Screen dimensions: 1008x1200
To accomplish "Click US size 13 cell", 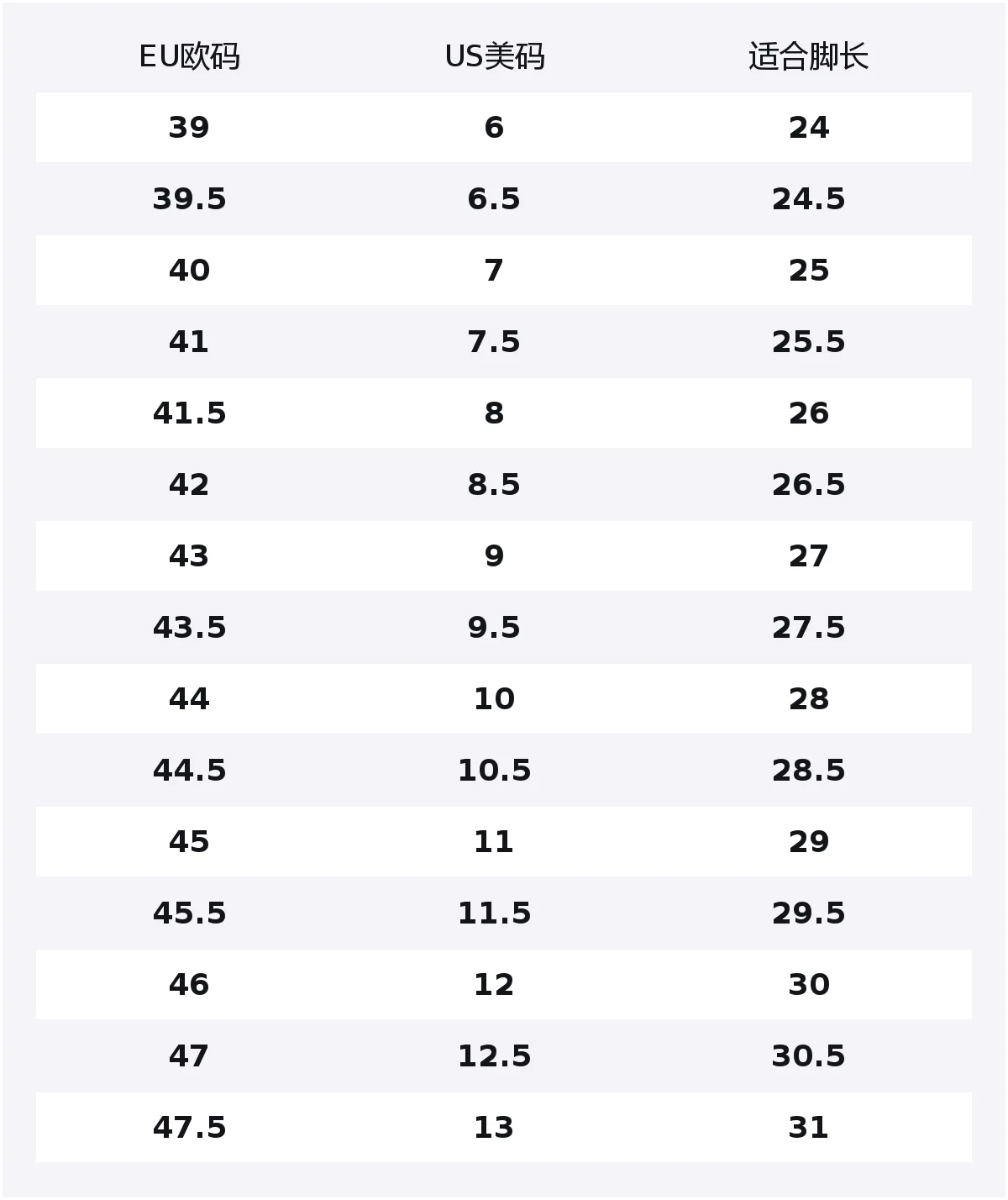I will pyautogui.click(x=494, y=1128).
